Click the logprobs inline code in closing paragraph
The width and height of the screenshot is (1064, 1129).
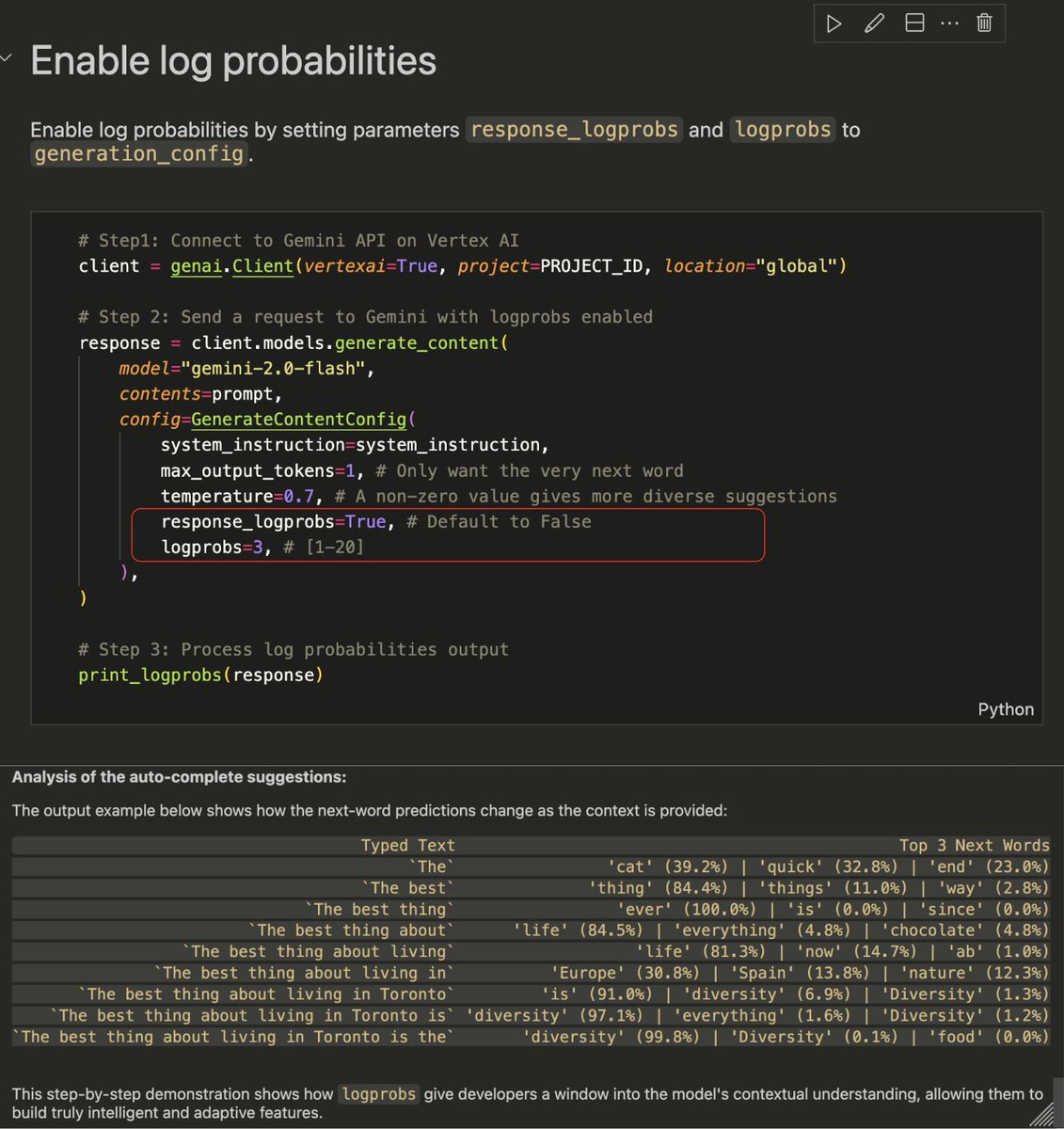(x=378, y=1094)
